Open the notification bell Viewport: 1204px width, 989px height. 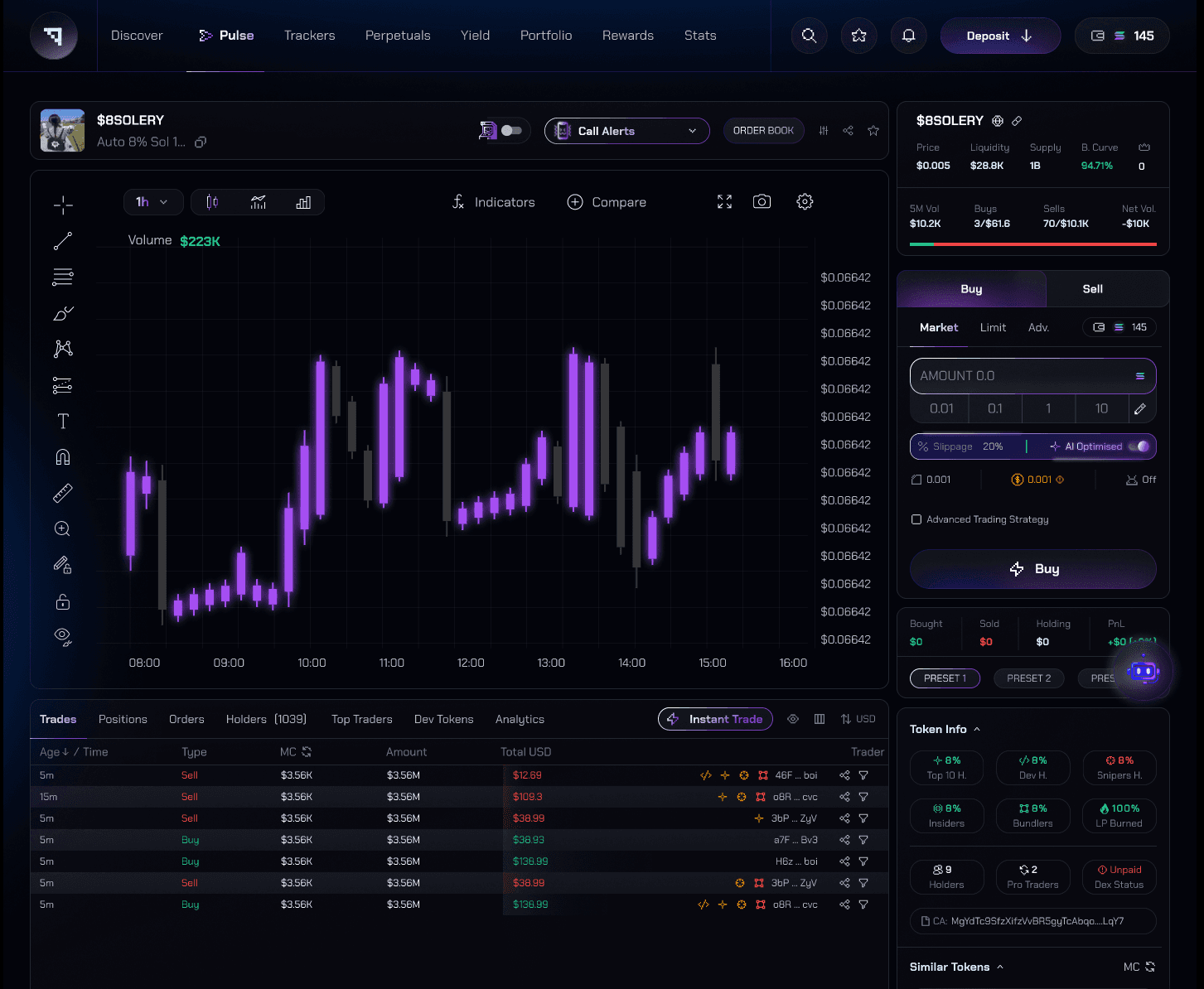(908, 36)
